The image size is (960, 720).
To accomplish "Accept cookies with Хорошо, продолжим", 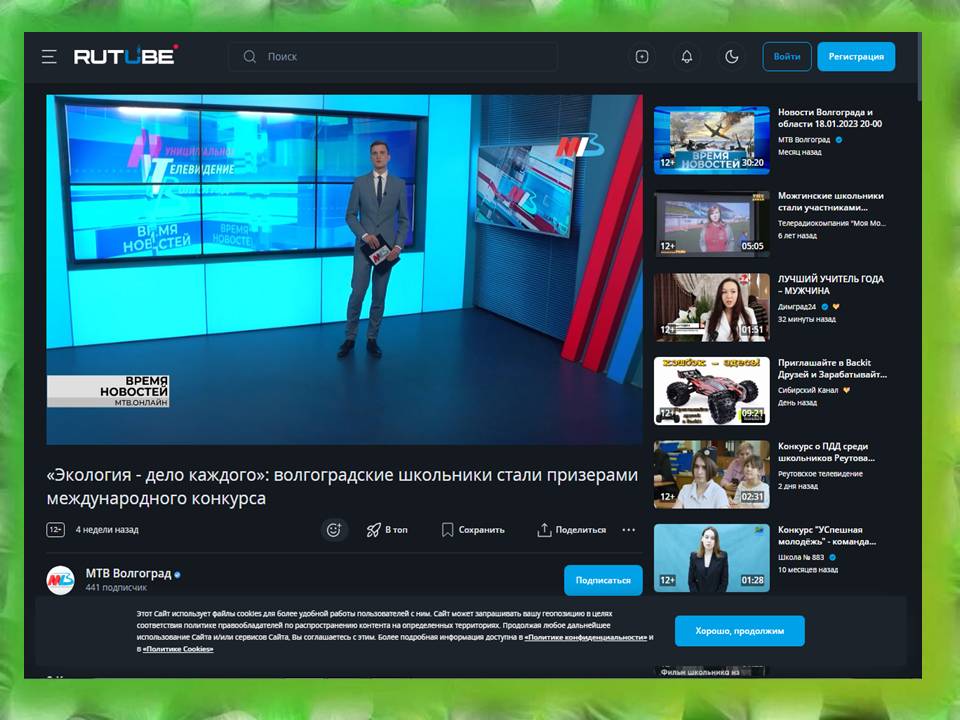I will click(740, 631).
